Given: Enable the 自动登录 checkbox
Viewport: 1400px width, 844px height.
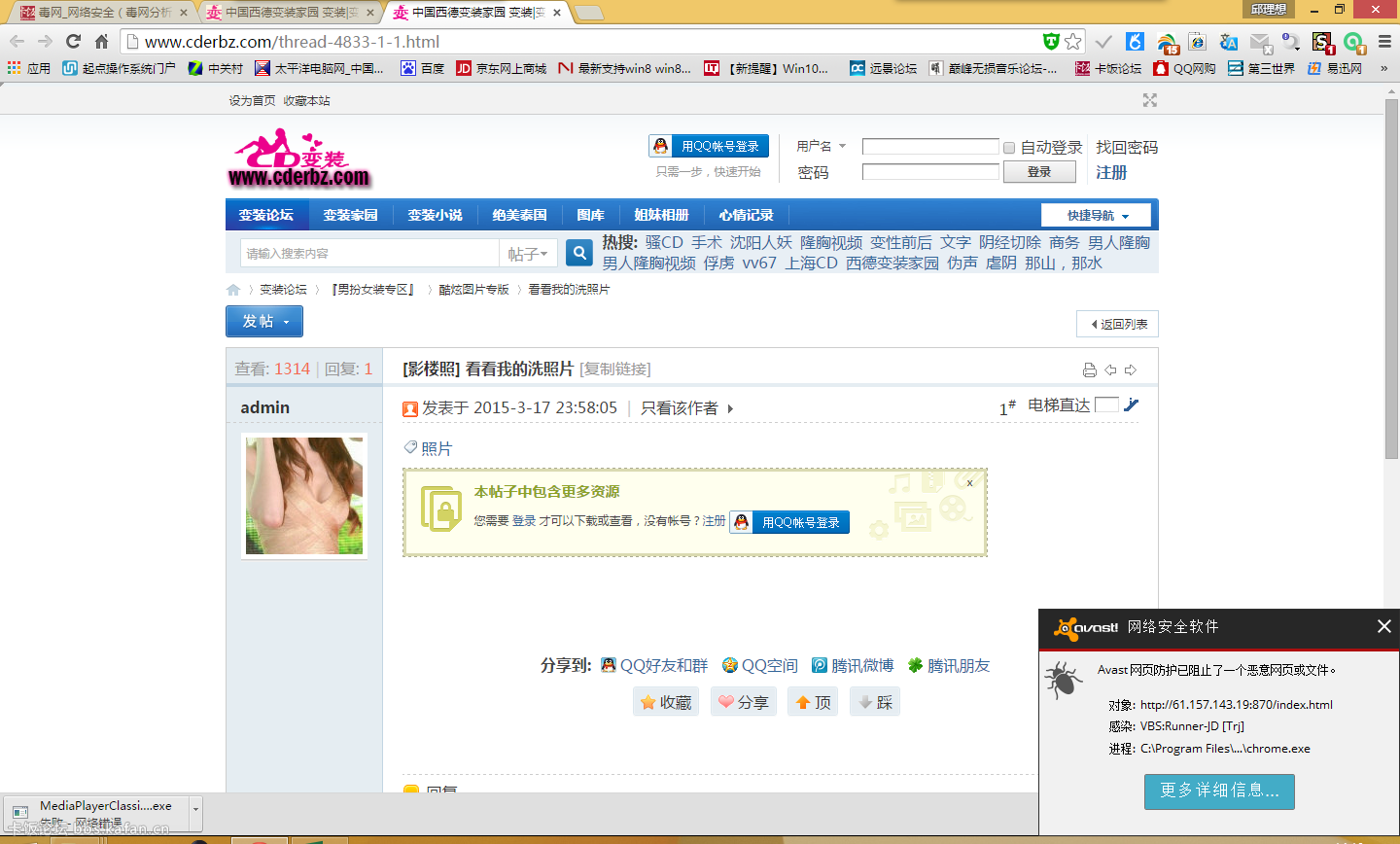Looking at the screenshot, I should click(x=1009, y=148).
